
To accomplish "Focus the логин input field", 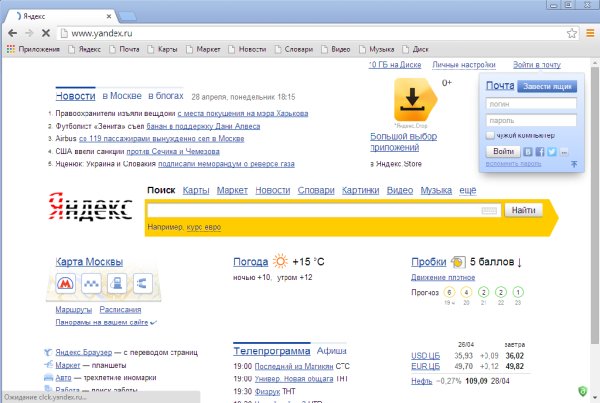I will 531,104.
